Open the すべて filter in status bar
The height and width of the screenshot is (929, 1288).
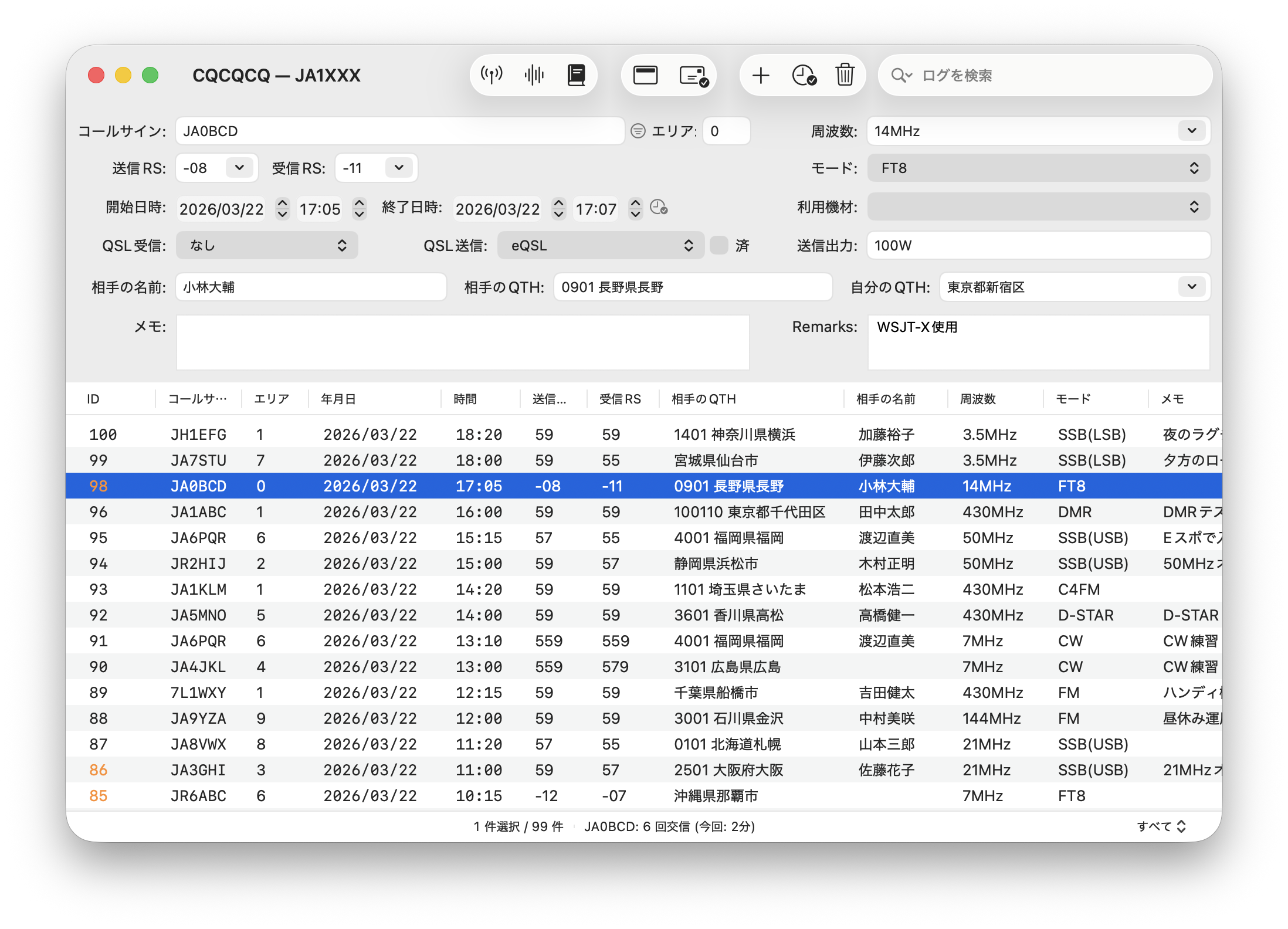tap(1161, 826)
